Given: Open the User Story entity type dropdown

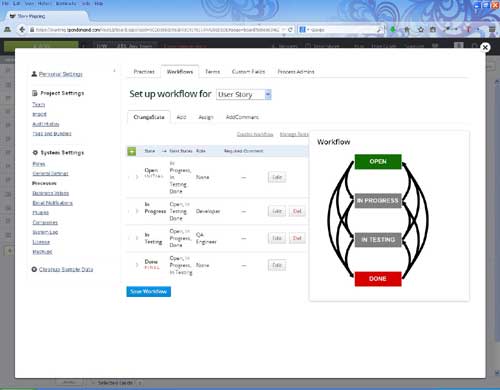Looking at the screenshot, I should click(244, 95).
